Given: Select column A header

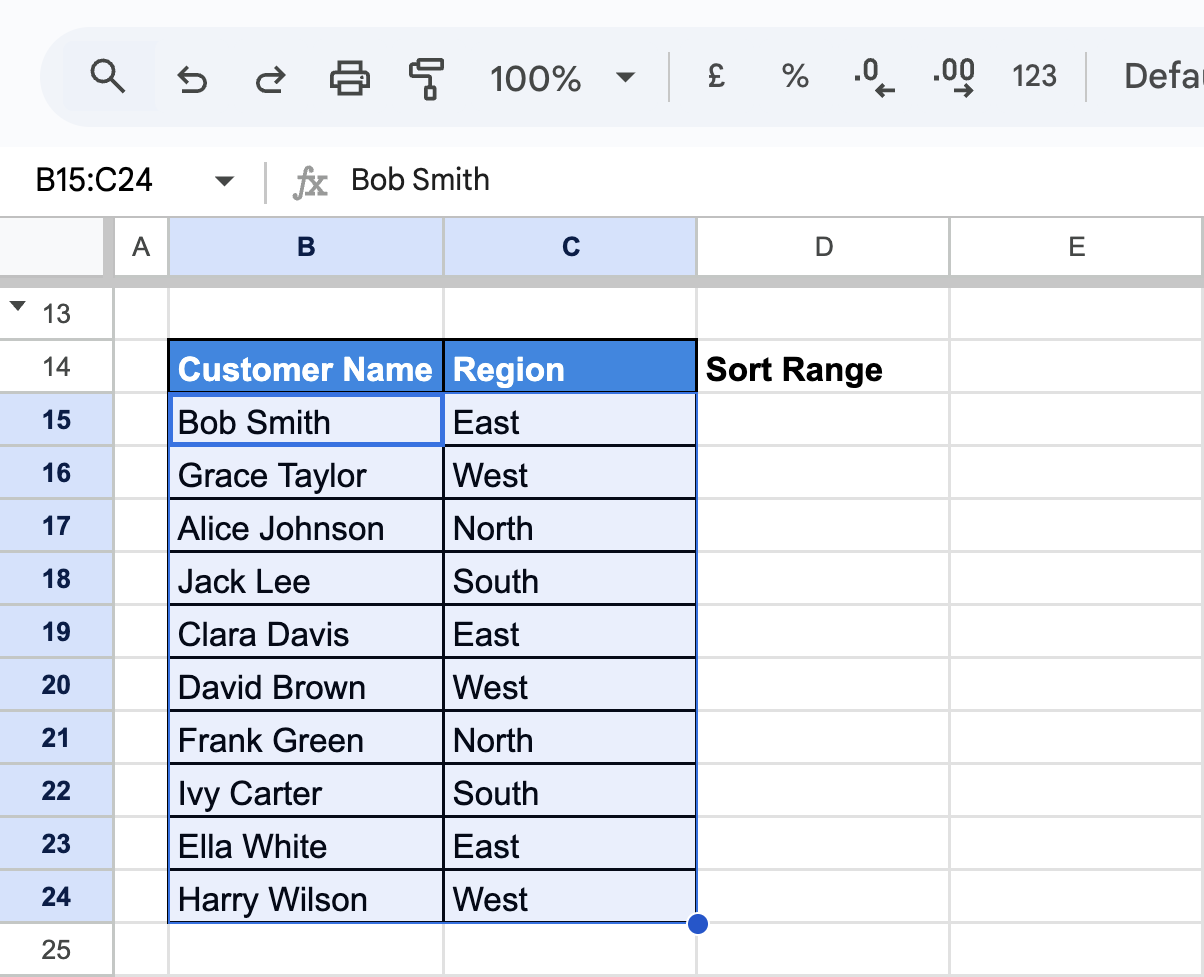Looking at the screenshot, I should pyautogui.click(x=141, y=247).
